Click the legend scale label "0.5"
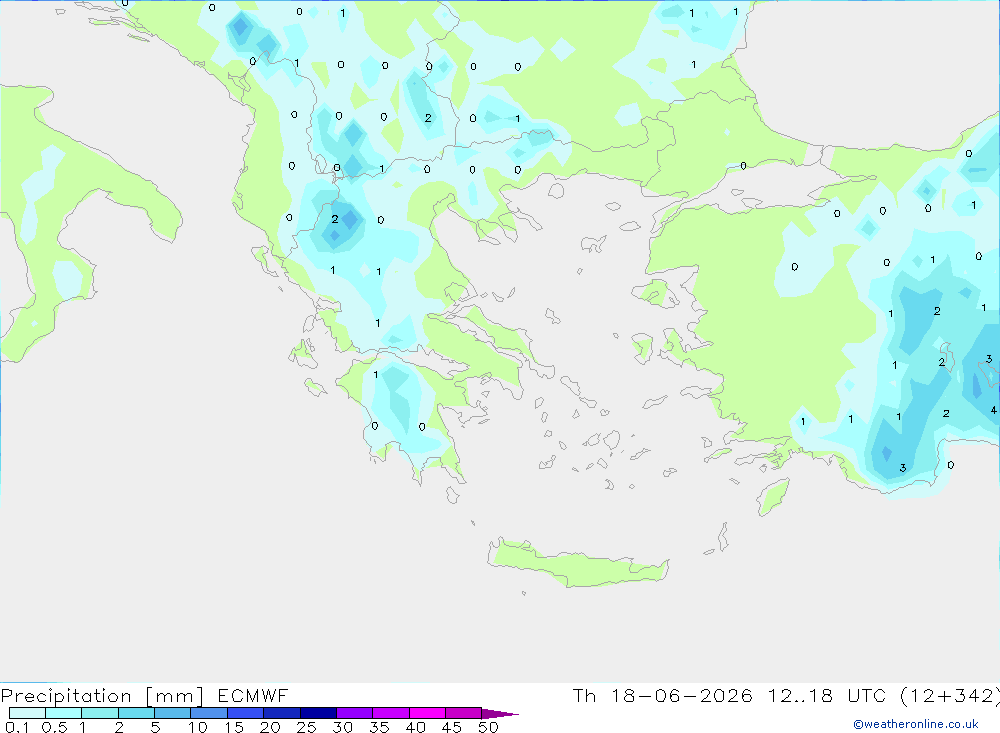Viewport: 1000px width, 733px height. [x=54, y=727]
